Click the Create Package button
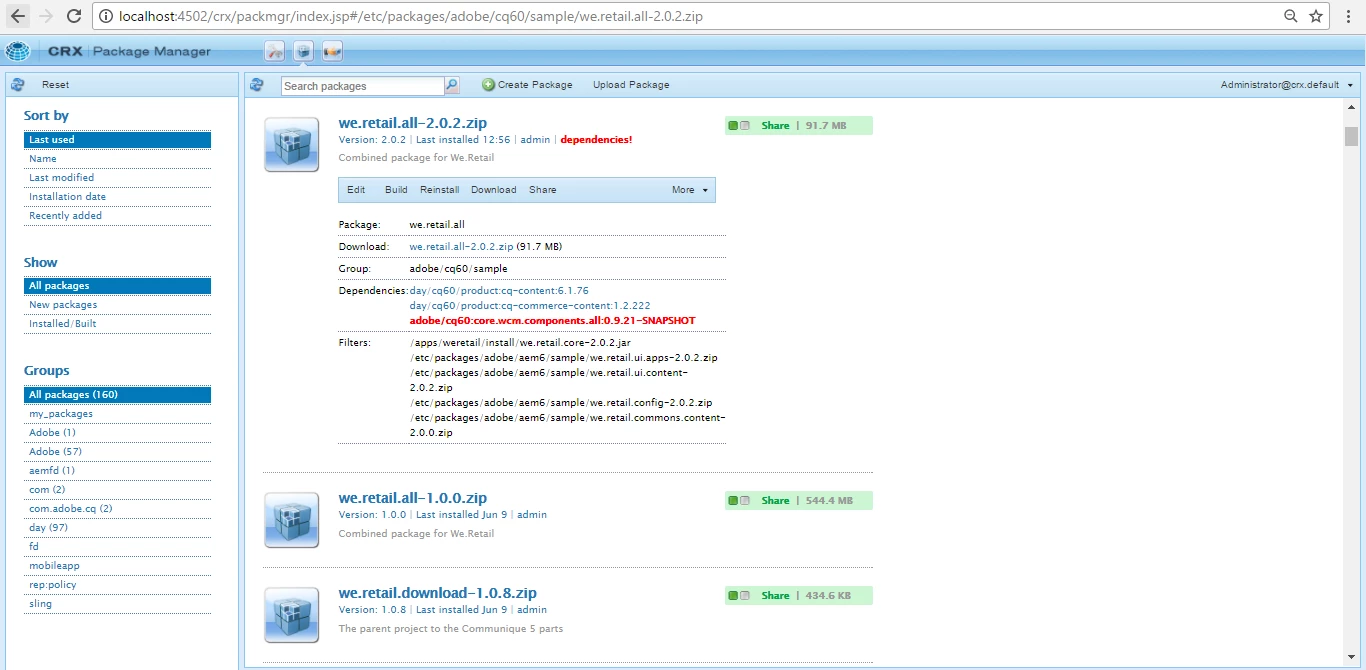Screen dimensions: 1366x670 pos(527,85)
